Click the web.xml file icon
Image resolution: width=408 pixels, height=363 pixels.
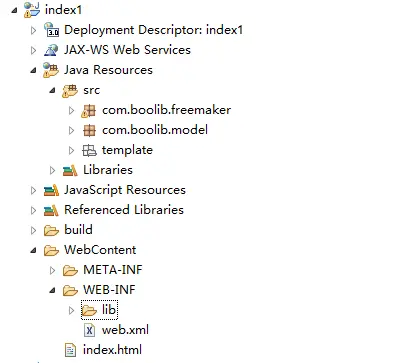tap(89, 330)
